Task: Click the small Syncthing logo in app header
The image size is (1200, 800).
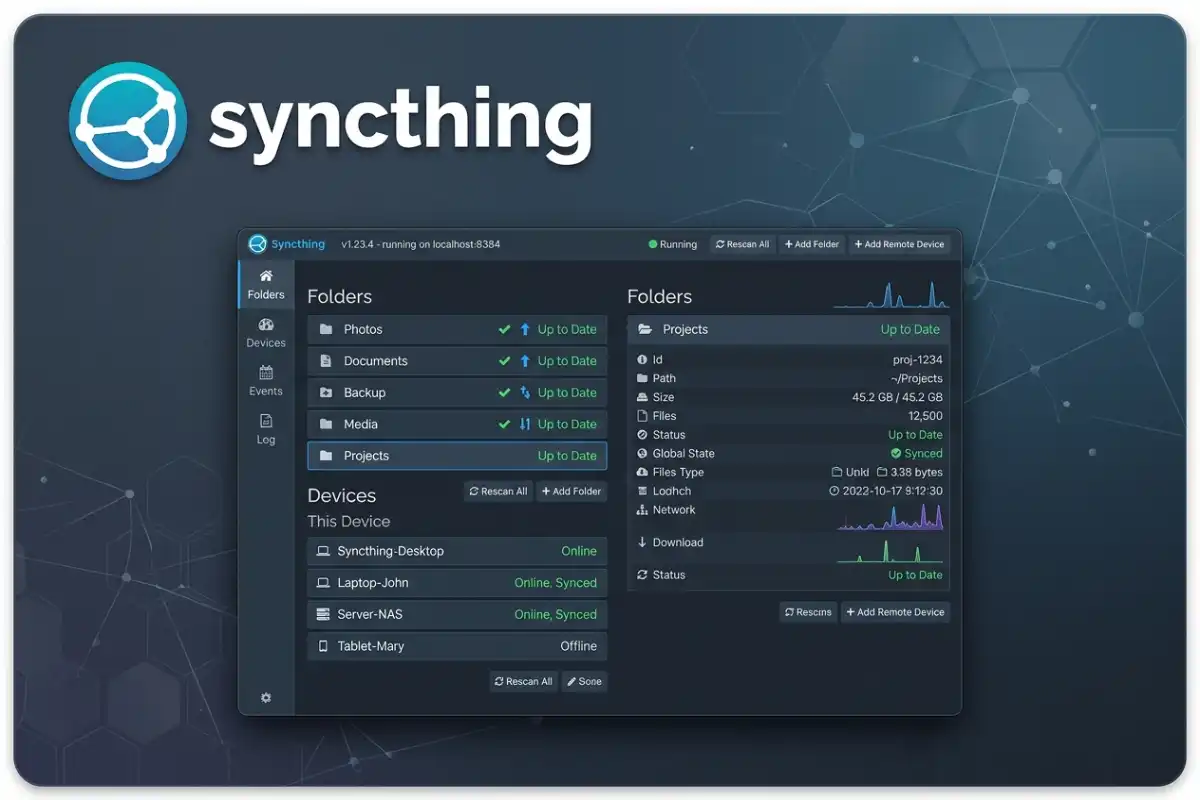Action: [x=258, y=244]
